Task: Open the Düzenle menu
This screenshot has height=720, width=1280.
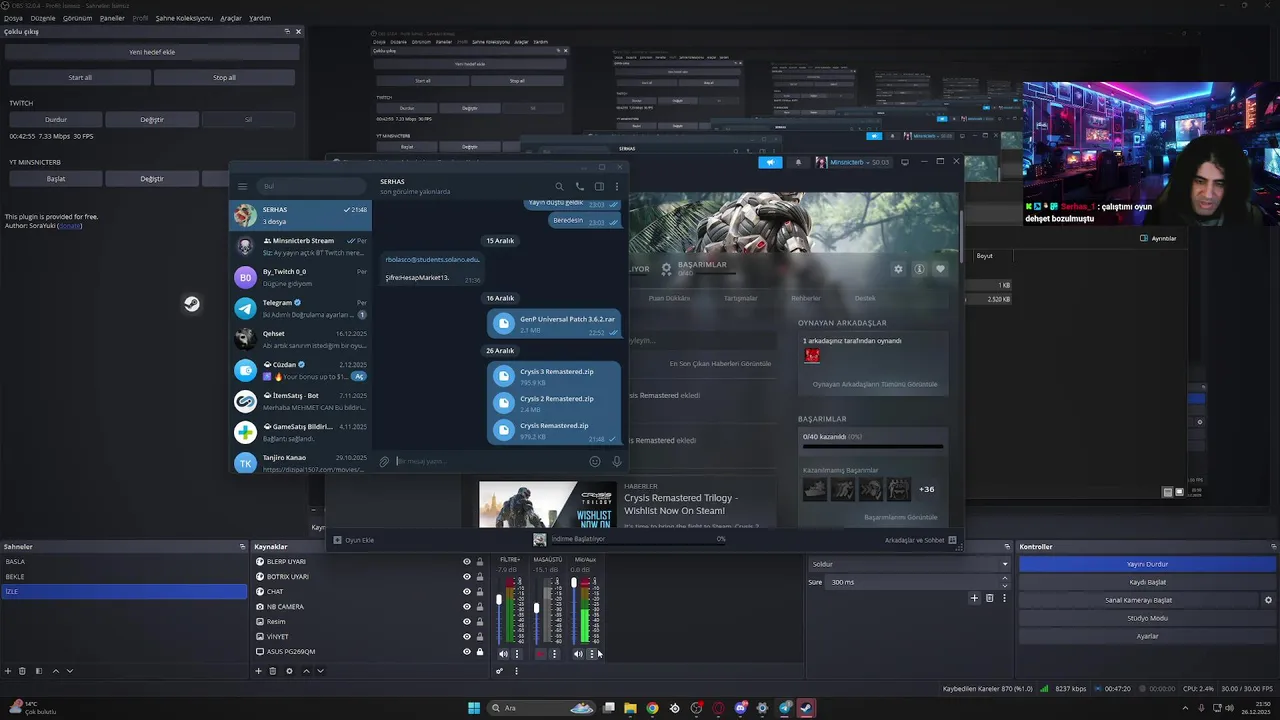Action: 43,18
